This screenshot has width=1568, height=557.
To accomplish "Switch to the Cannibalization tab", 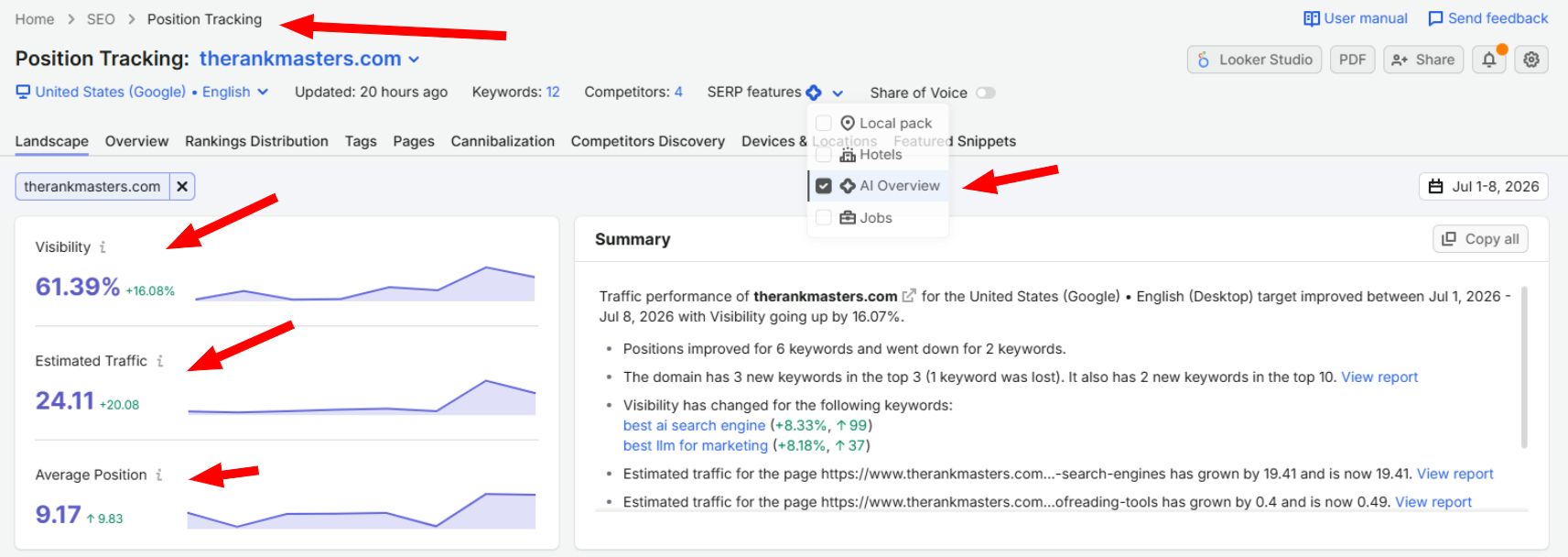I will pos(503,141).
